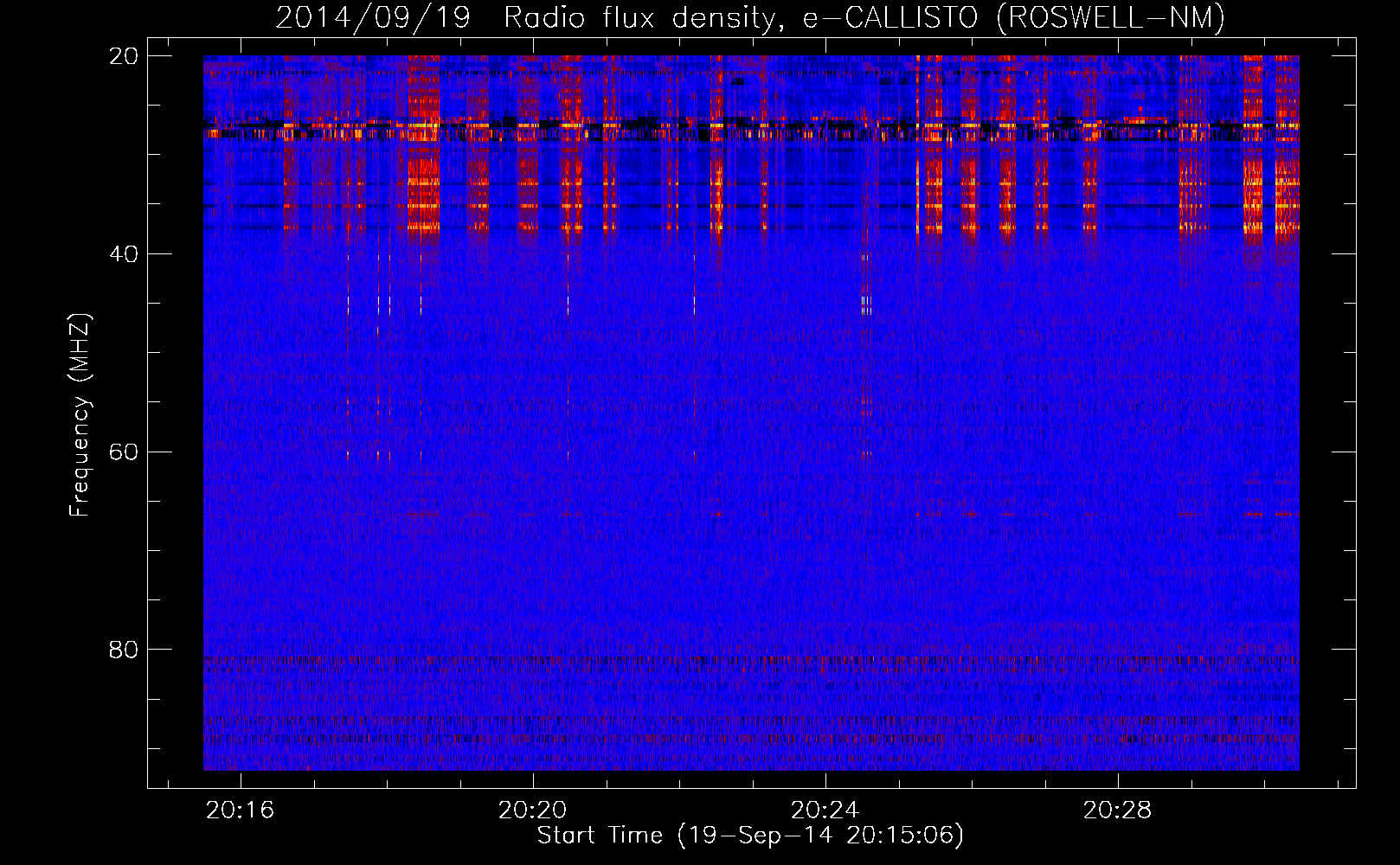The width and height of the screenshot is (1400, 865).
Task: Click the 20:16 time tick label
Action: tap(241, 810)
